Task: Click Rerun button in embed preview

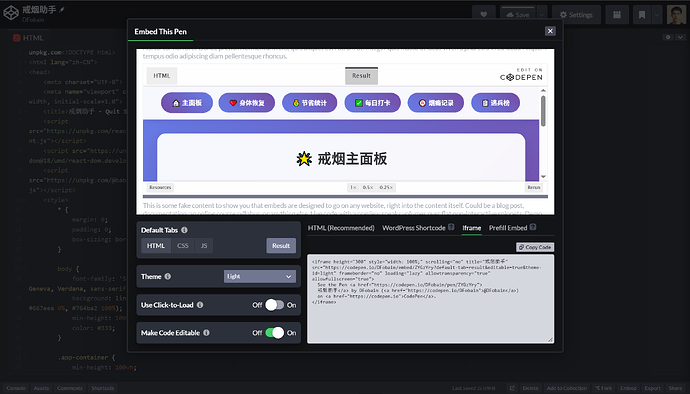Action: tap(534, 188)
